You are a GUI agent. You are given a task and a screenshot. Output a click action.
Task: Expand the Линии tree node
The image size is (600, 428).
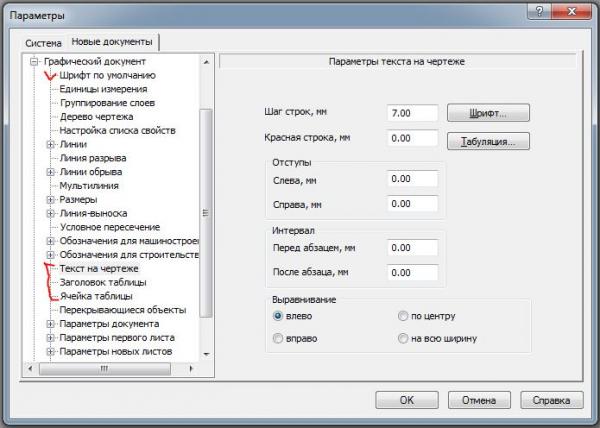pos(50,144)
